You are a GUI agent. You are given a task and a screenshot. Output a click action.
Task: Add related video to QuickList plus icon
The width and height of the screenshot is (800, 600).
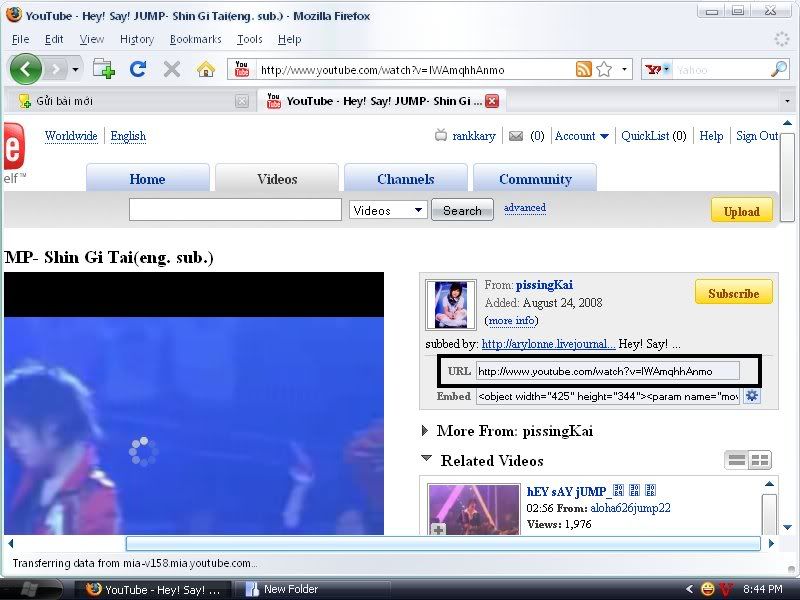click(x=438, y=530)
